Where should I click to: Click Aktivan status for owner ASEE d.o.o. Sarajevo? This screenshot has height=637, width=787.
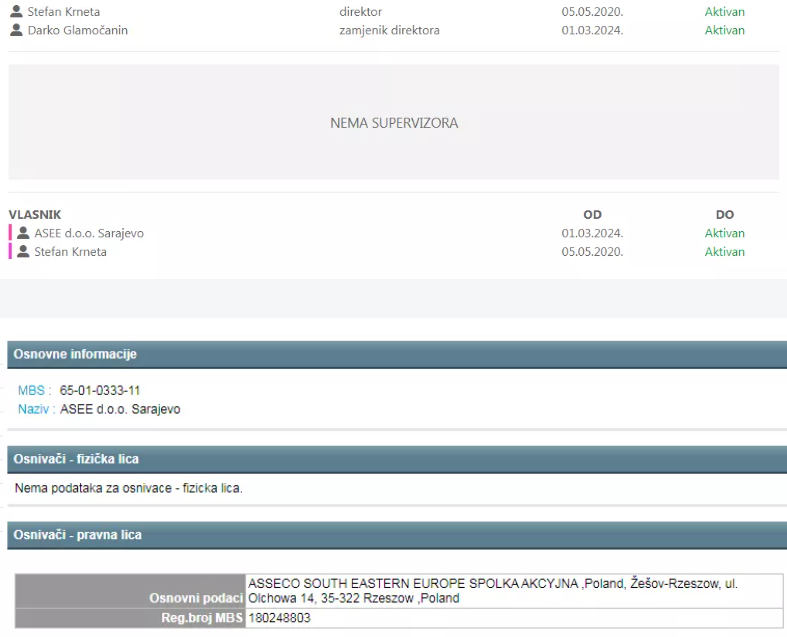724,233
